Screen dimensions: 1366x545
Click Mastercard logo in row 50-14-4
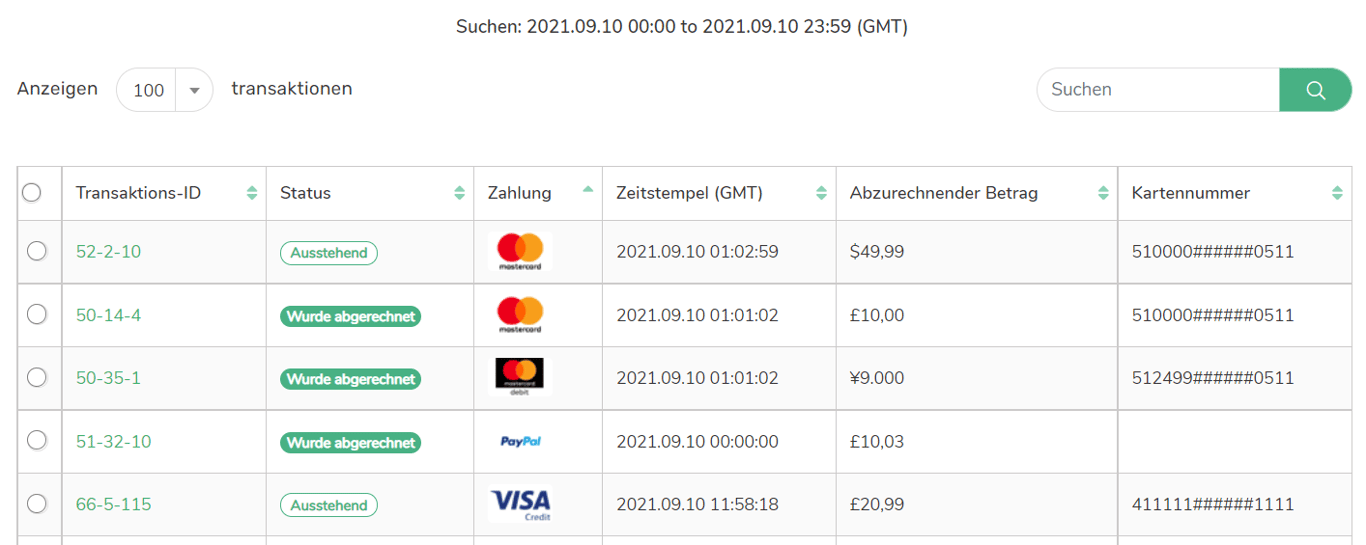click(520, 315)
